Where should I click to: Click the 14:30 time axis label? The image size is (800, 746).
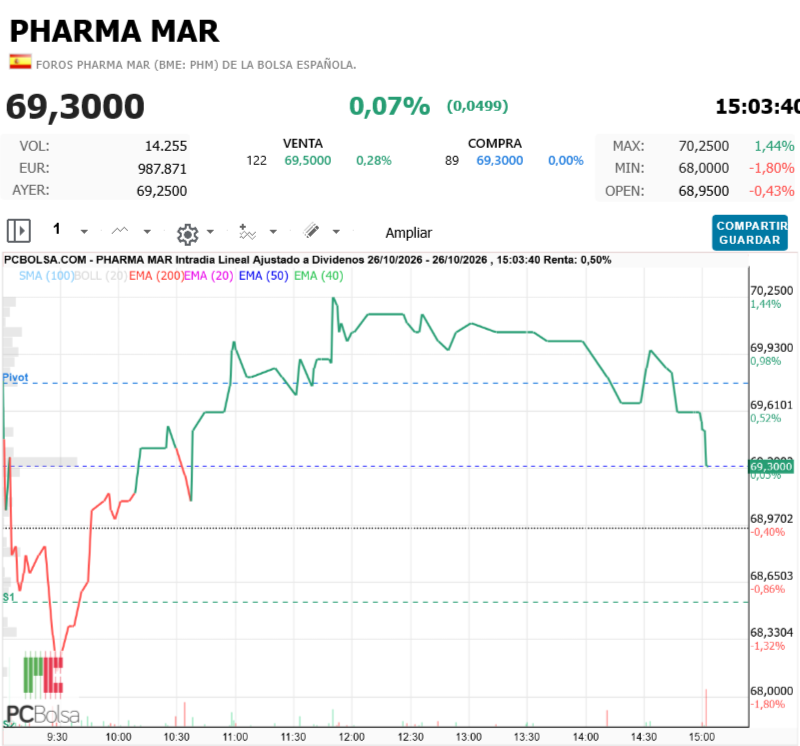pyautogui.click(x=644, y=737)
